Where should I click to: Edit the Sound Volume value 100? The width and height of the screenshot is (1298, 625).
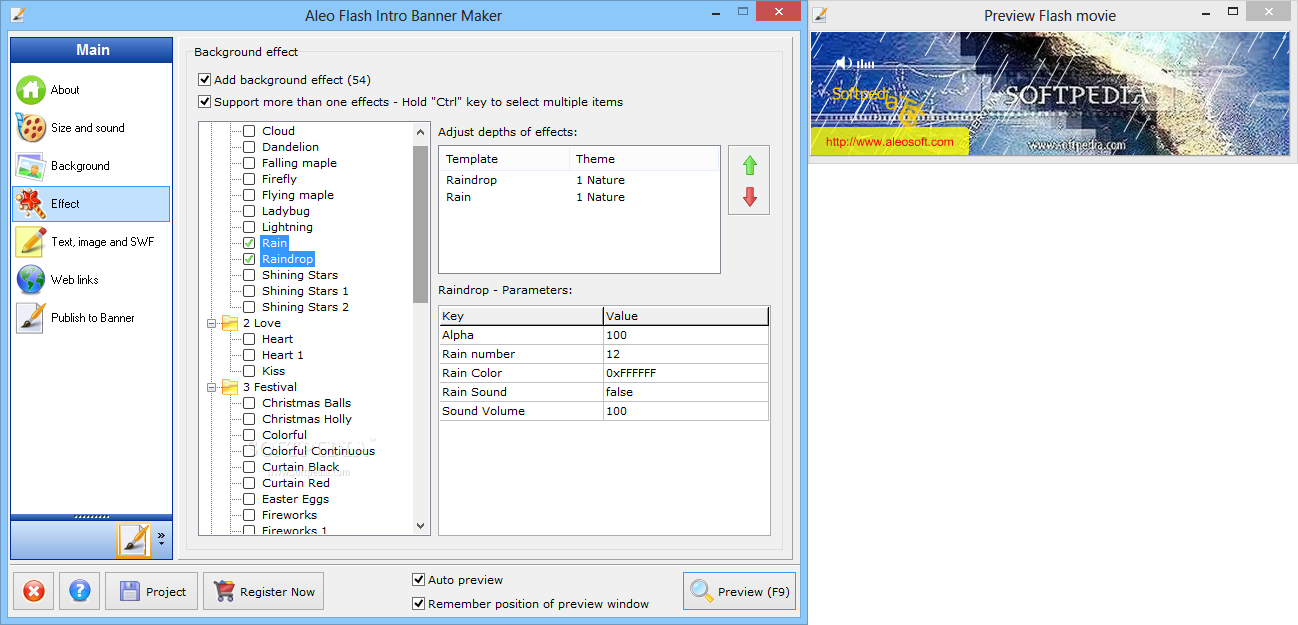686,411
